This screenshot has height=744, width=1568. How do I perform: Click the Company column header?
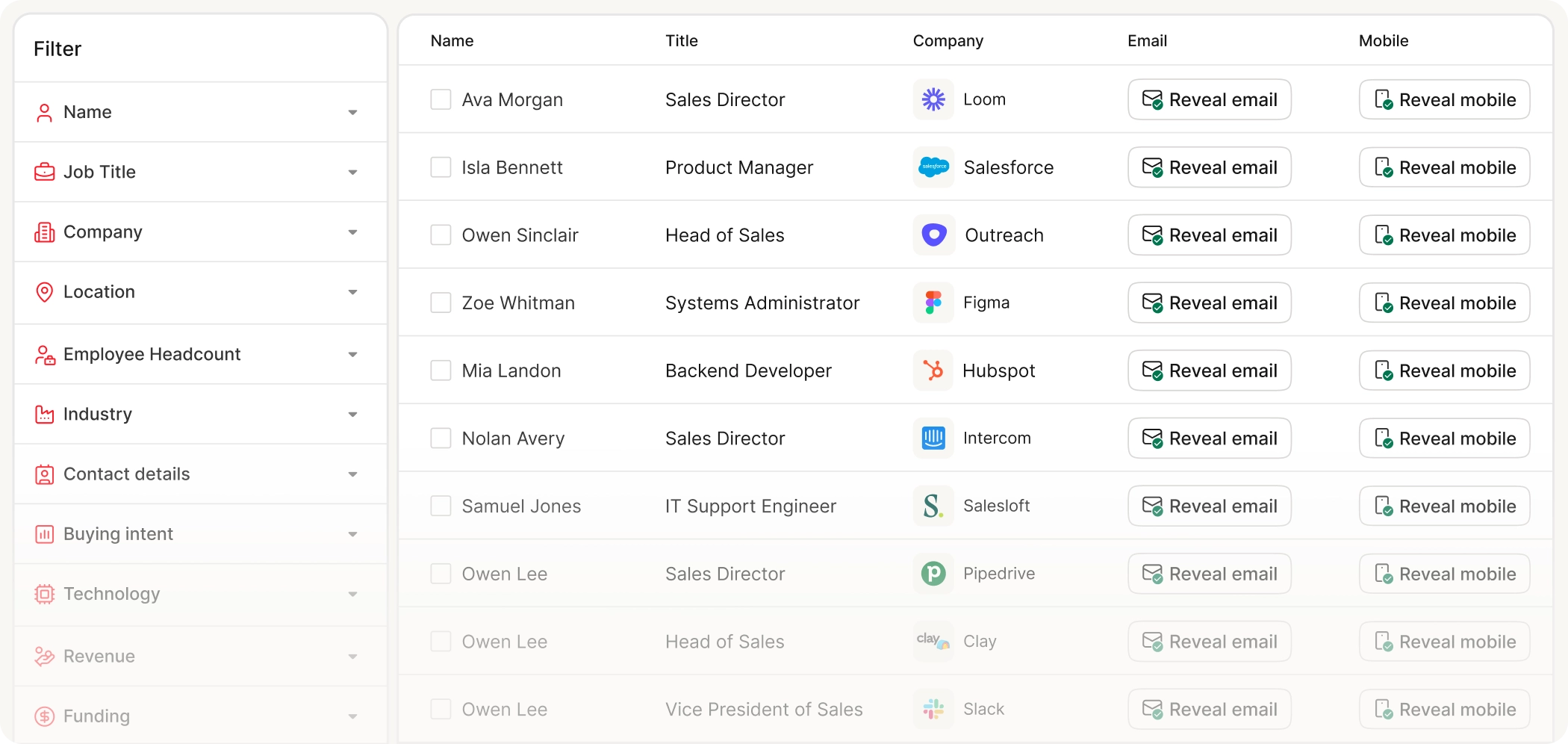tap(948, 41)
